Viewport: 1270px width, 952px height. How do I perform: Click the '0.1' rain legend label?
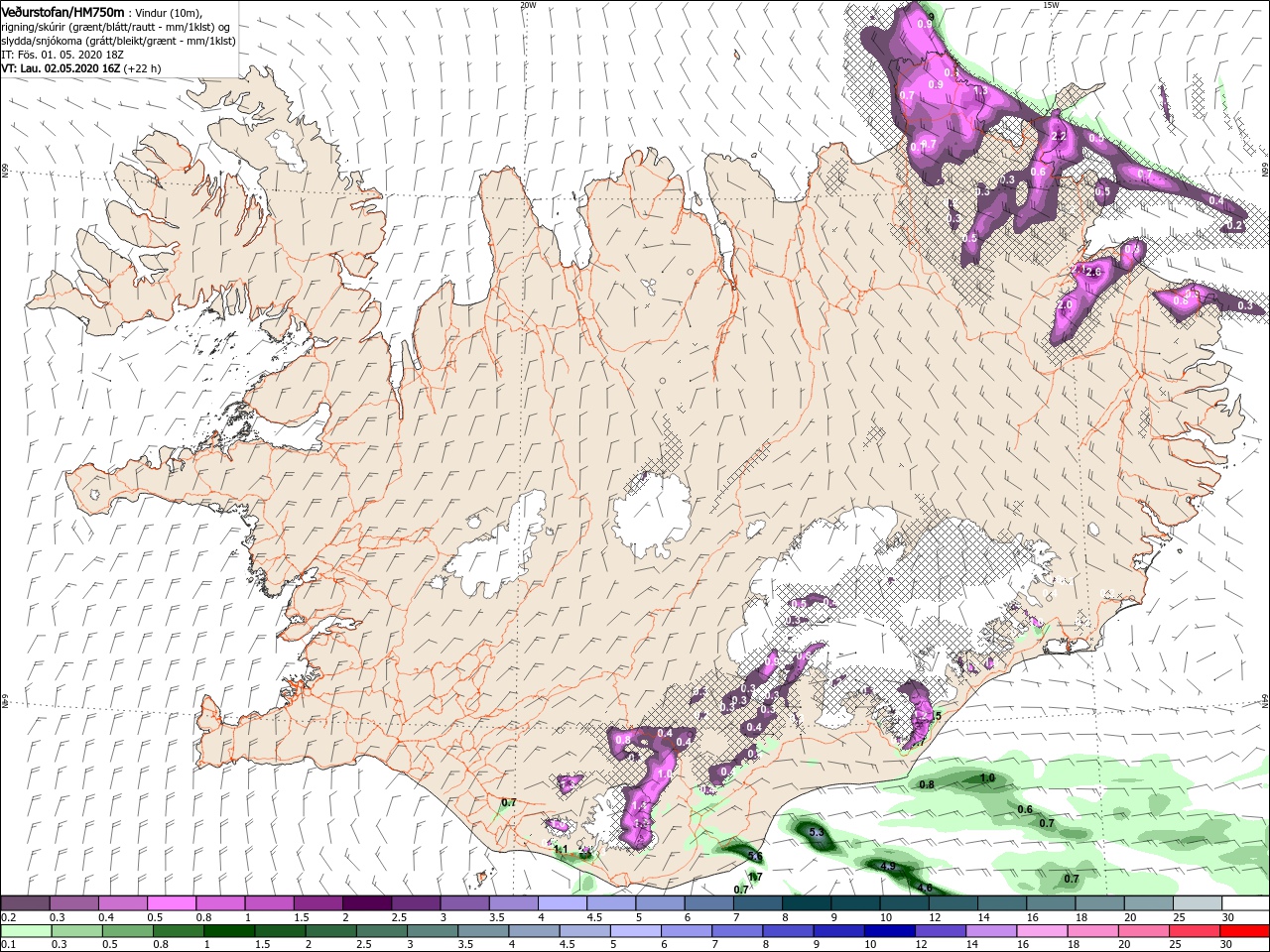8,945
